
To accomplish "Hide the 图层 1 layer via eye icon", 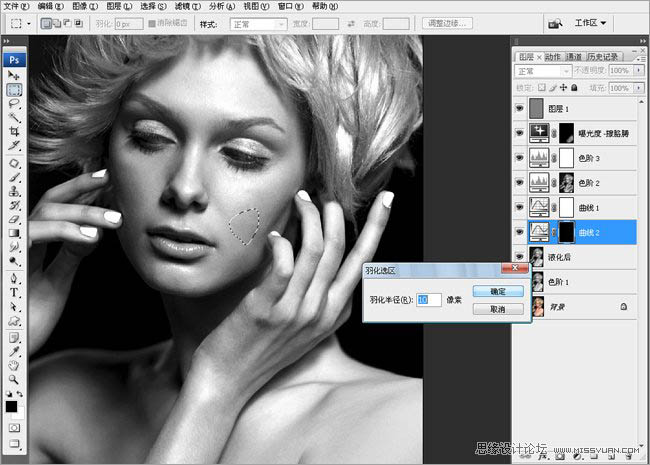I will (519, 108).
